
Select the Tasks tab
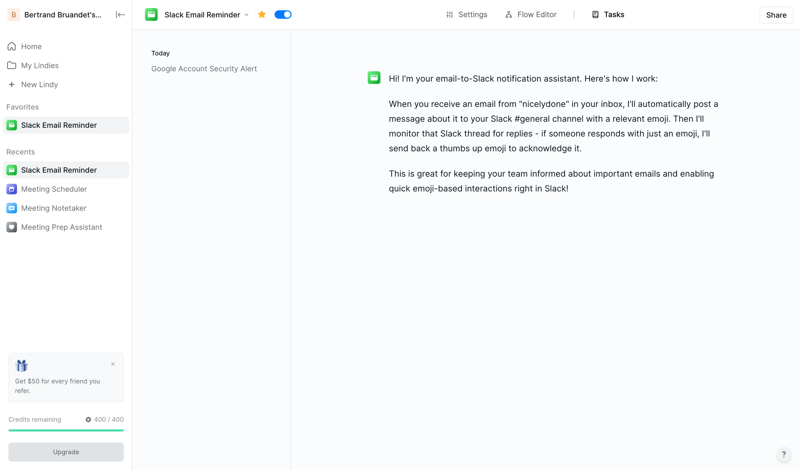[x=608, y=15]
